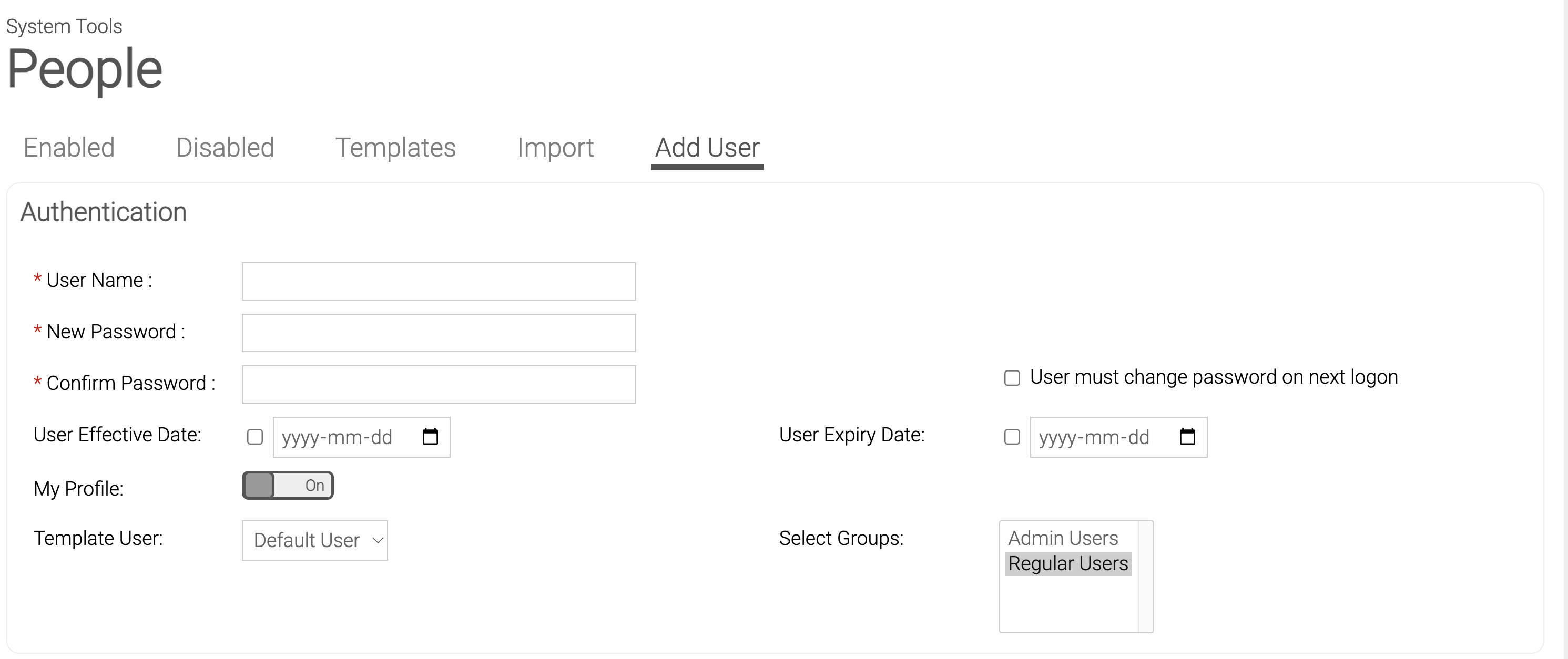Screen dimensions: 1568x659
Task: Open the Templates tab
Action: coord(395,148)
